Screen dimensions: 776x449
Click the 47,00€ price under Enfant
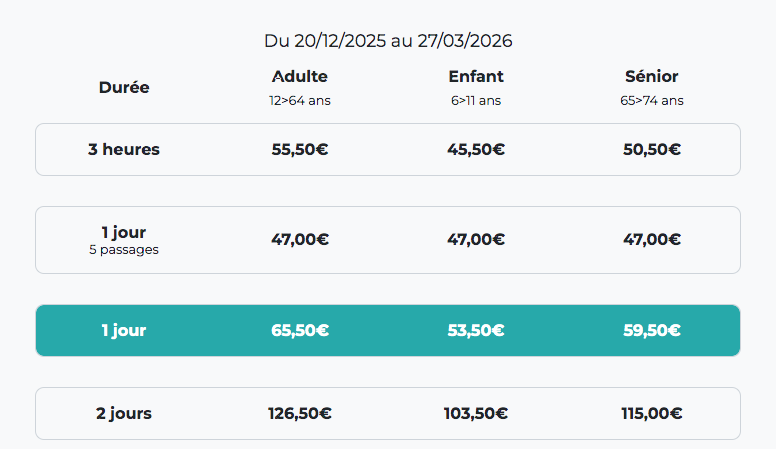476,240
